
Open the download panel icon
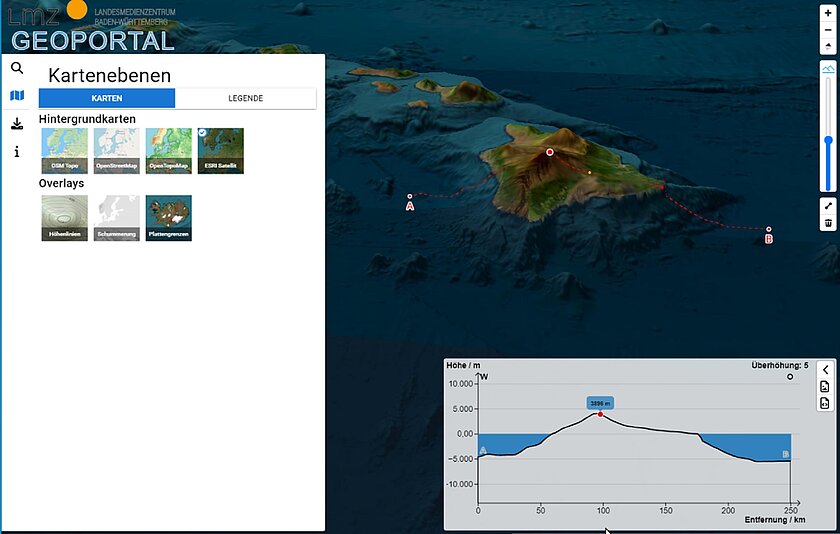coord(17,124)
